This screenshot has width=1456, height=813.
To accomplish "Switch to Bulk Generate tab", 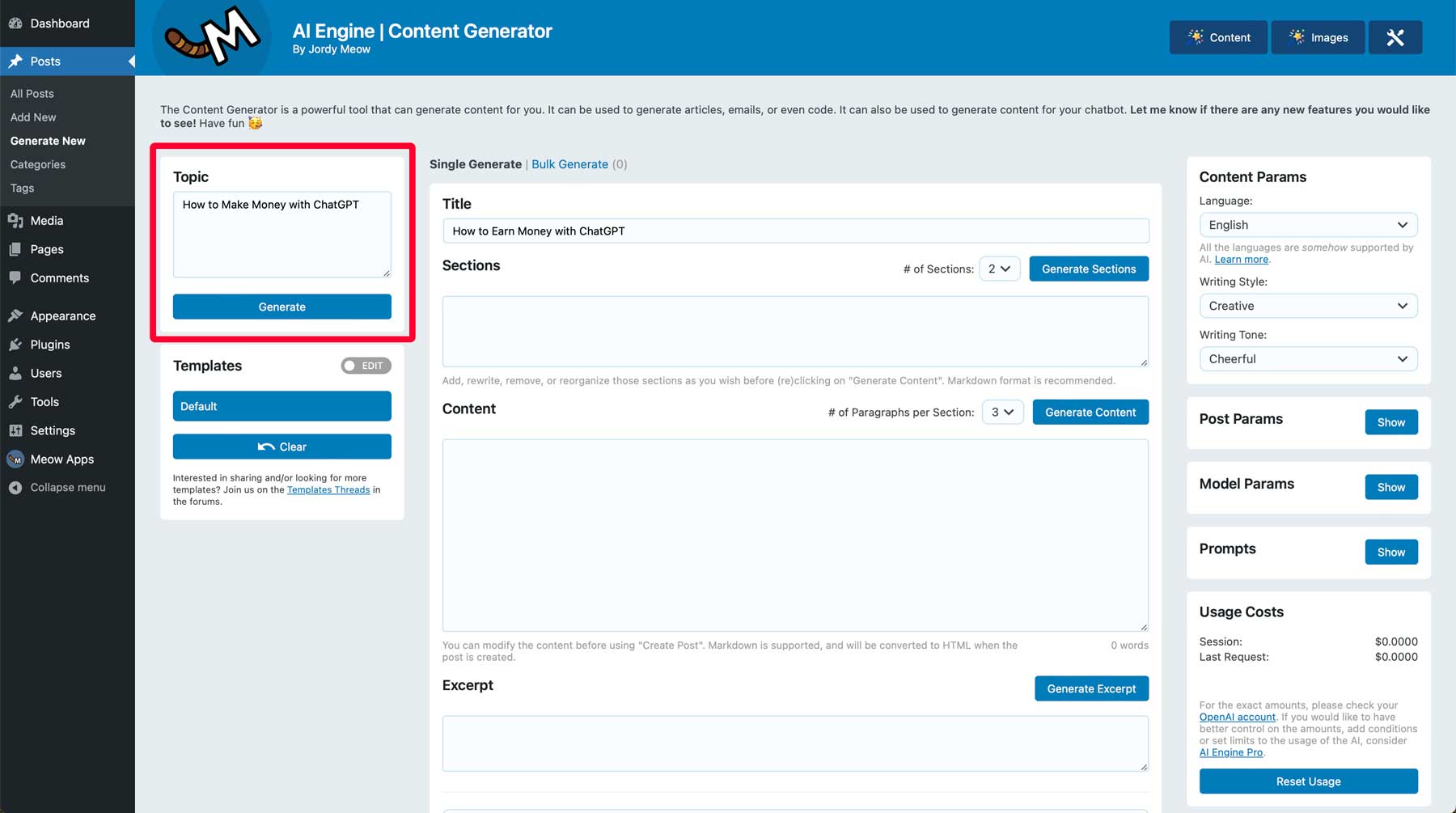I will (569, 164).
